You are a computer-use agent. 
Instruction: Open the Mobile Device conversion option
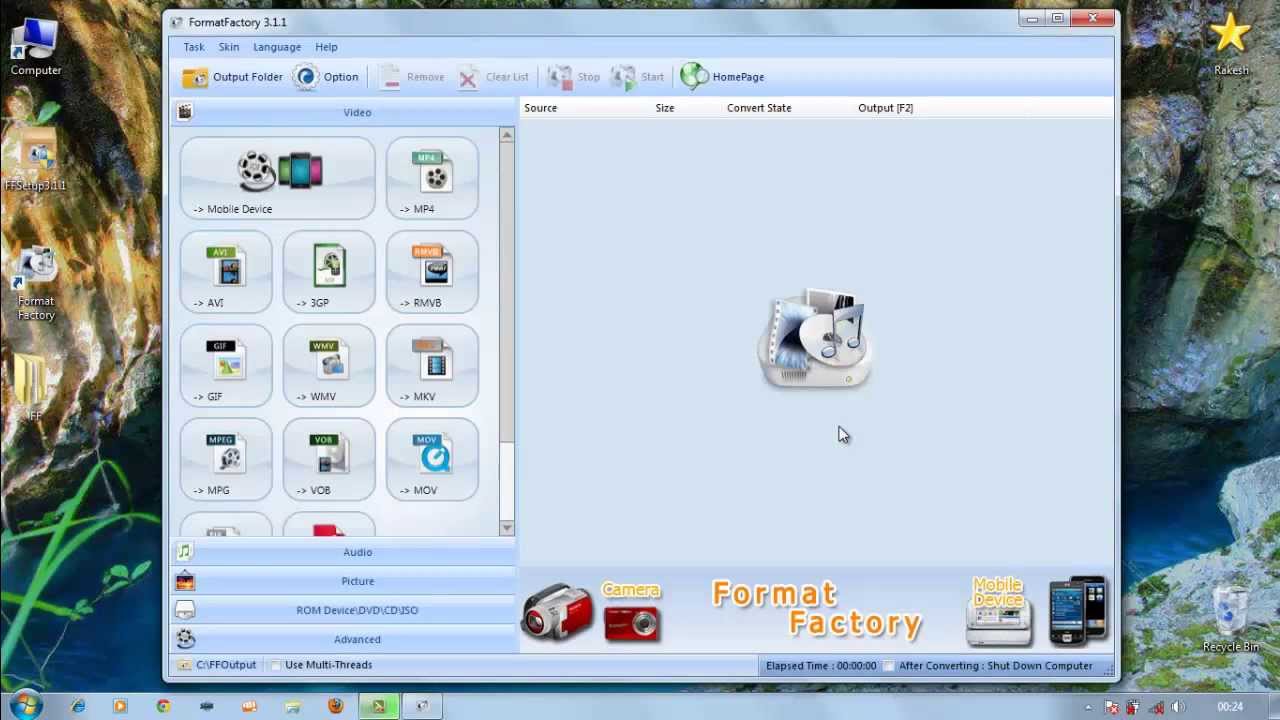coord(278,178)
